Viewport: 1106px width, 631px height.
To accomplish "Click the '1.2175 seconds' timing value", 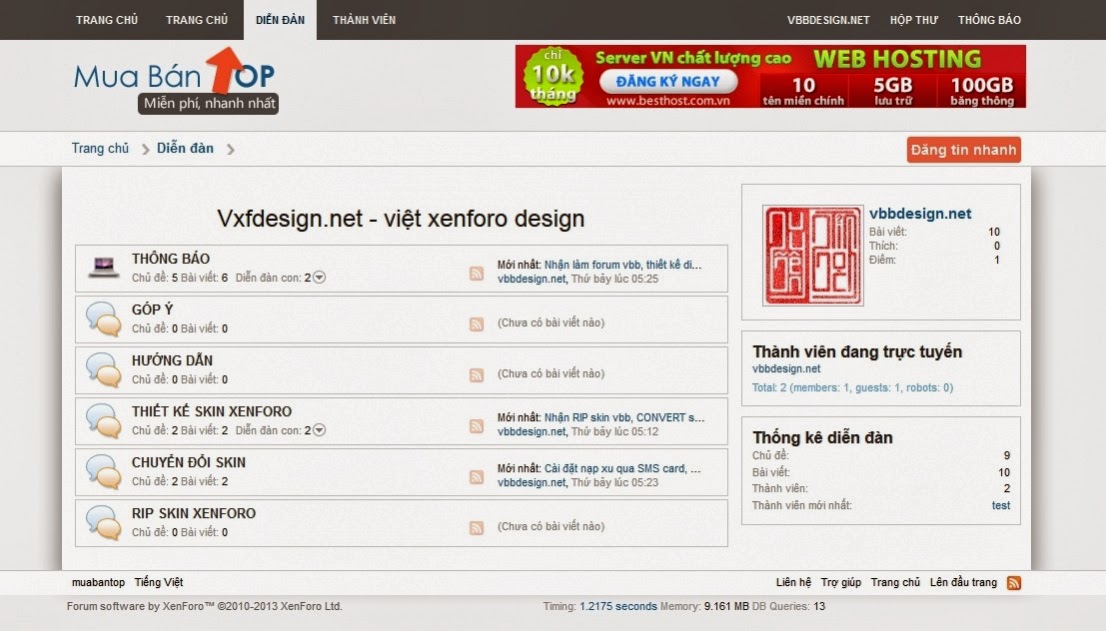I will [618, 606].
